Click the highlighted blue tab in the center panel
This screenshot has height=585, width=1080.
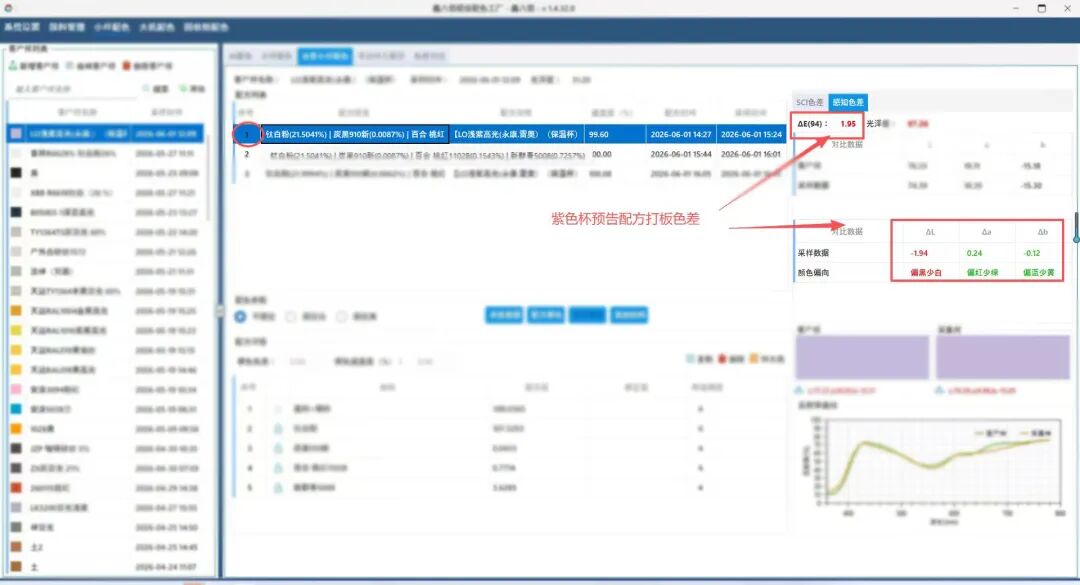tap(325, 56)
